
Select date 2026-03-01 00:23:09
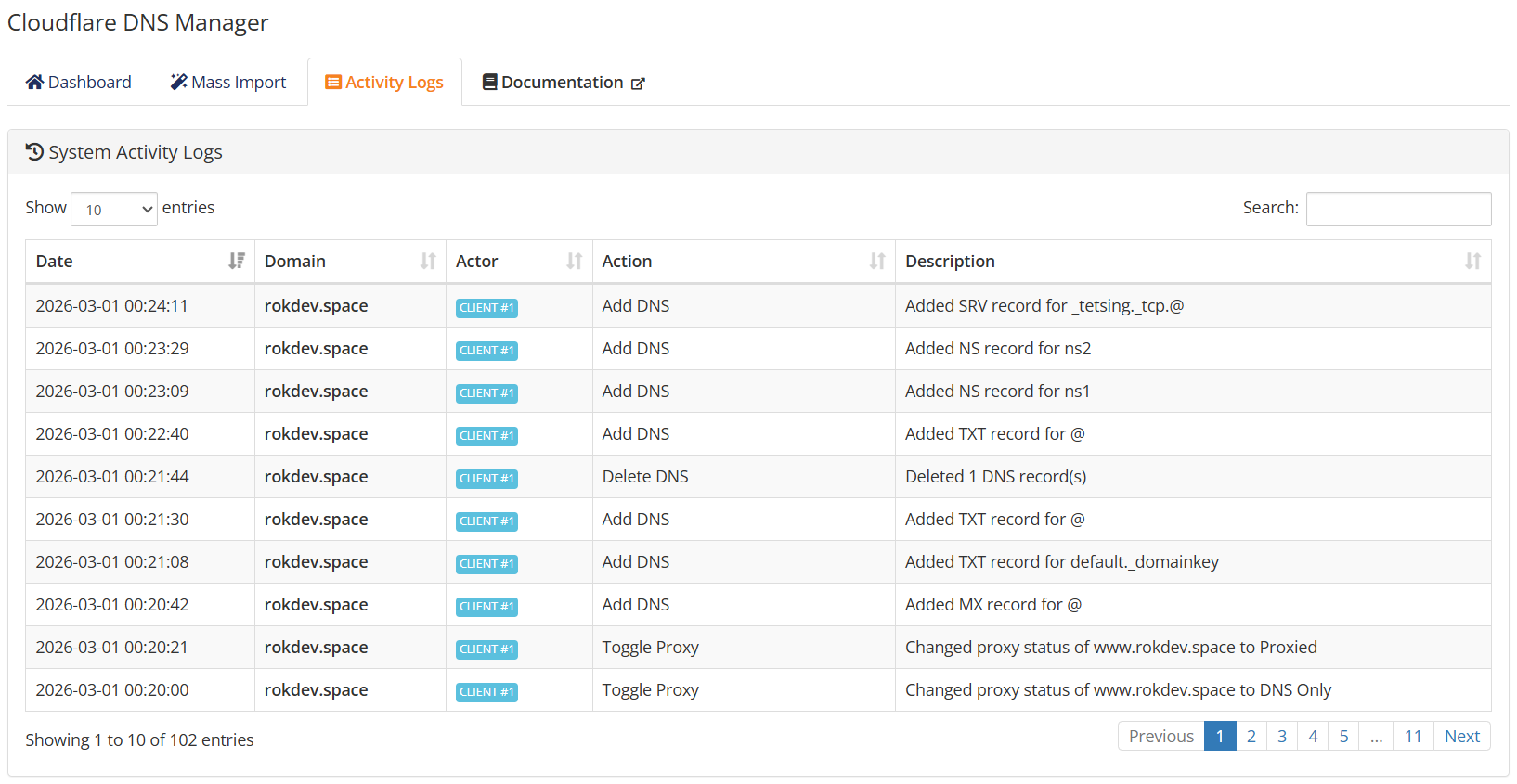[112, 391]
